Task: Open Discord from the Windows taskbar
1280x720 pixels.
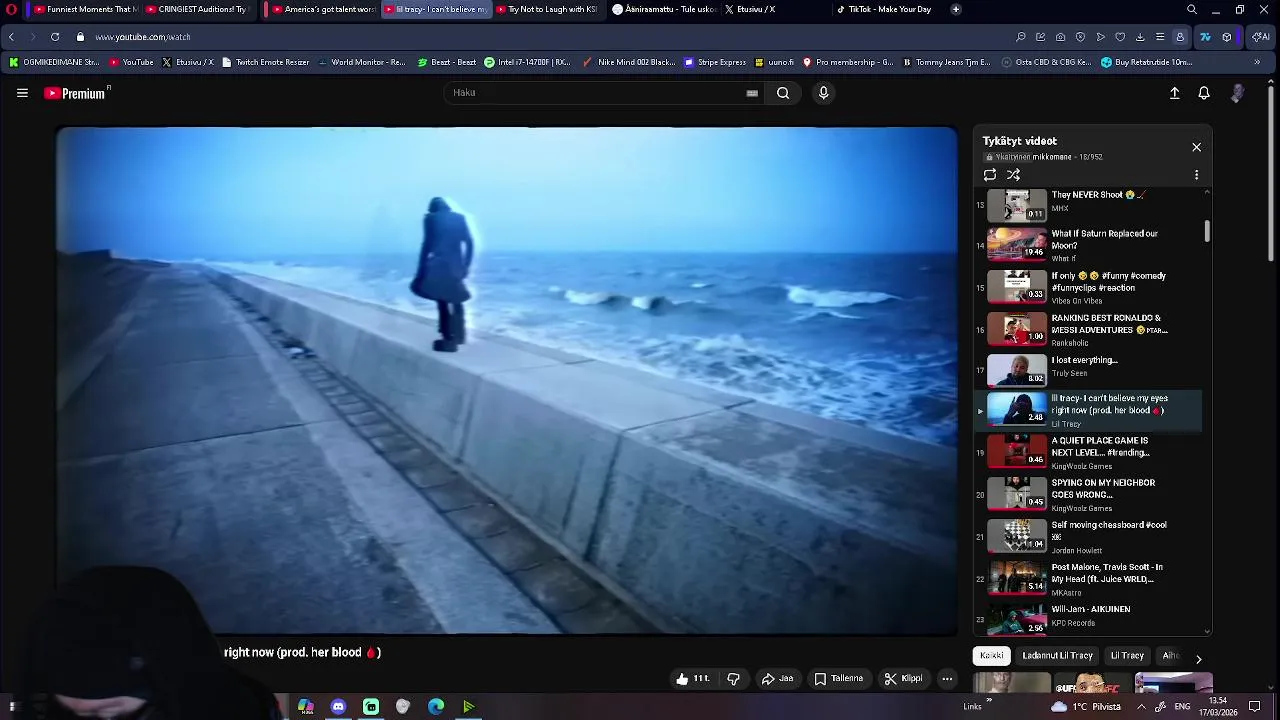Action: (x=338, y=707)
